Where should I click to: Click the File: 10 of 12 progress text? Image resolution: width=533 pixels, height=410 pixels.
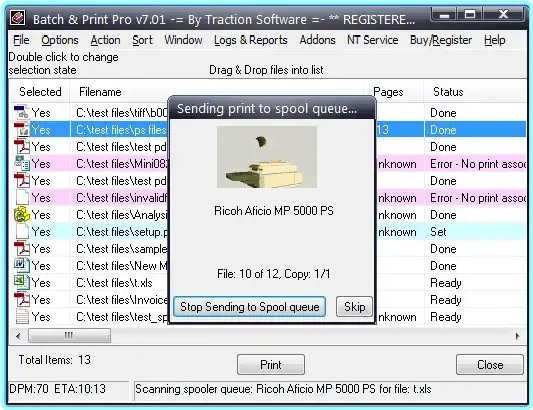tap(274, 274)
